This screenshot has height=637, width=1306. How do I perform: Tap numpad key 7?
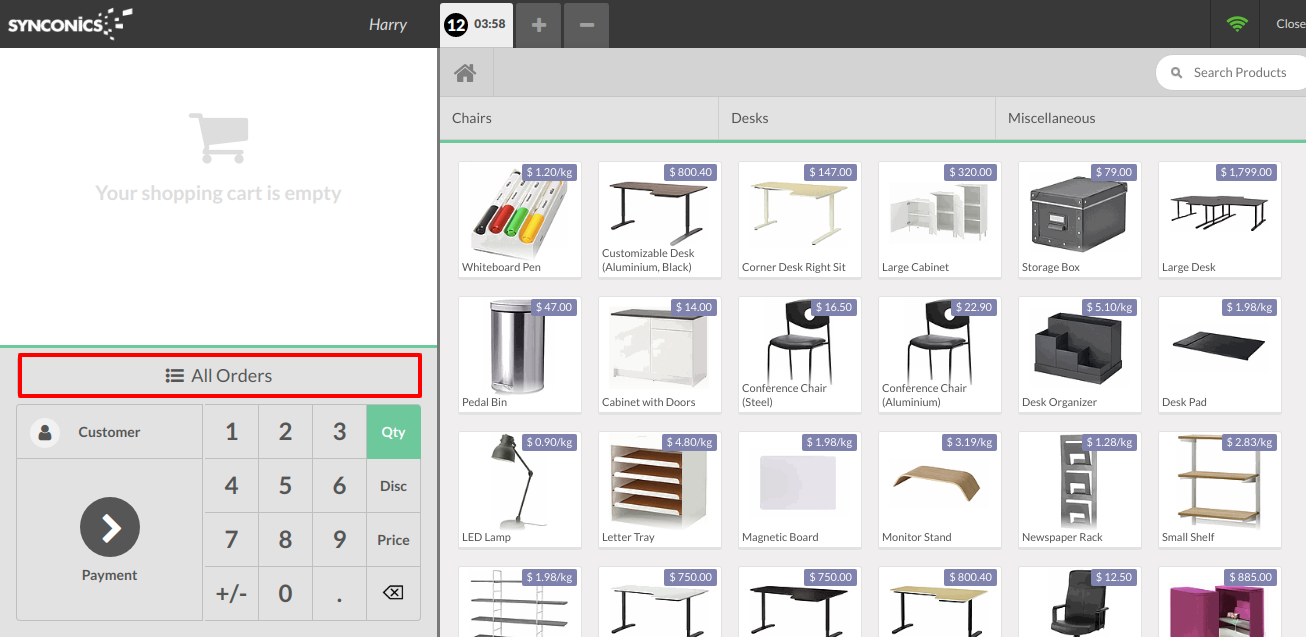(x=231, y=540)
